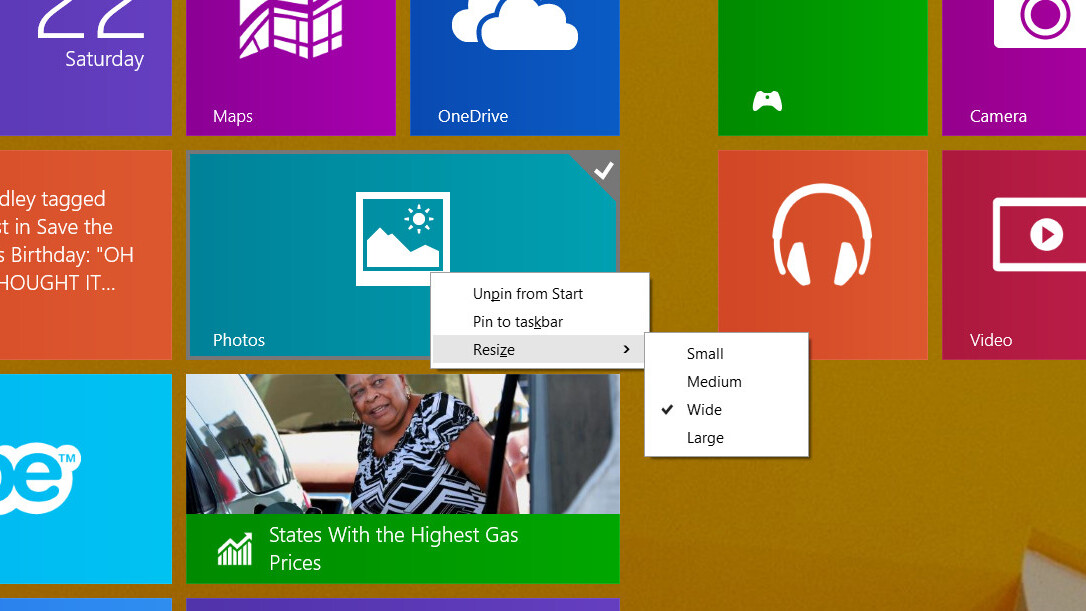The image size is (1086, 611).
Task: Choose the checked Wide size option
Action: 704,410
